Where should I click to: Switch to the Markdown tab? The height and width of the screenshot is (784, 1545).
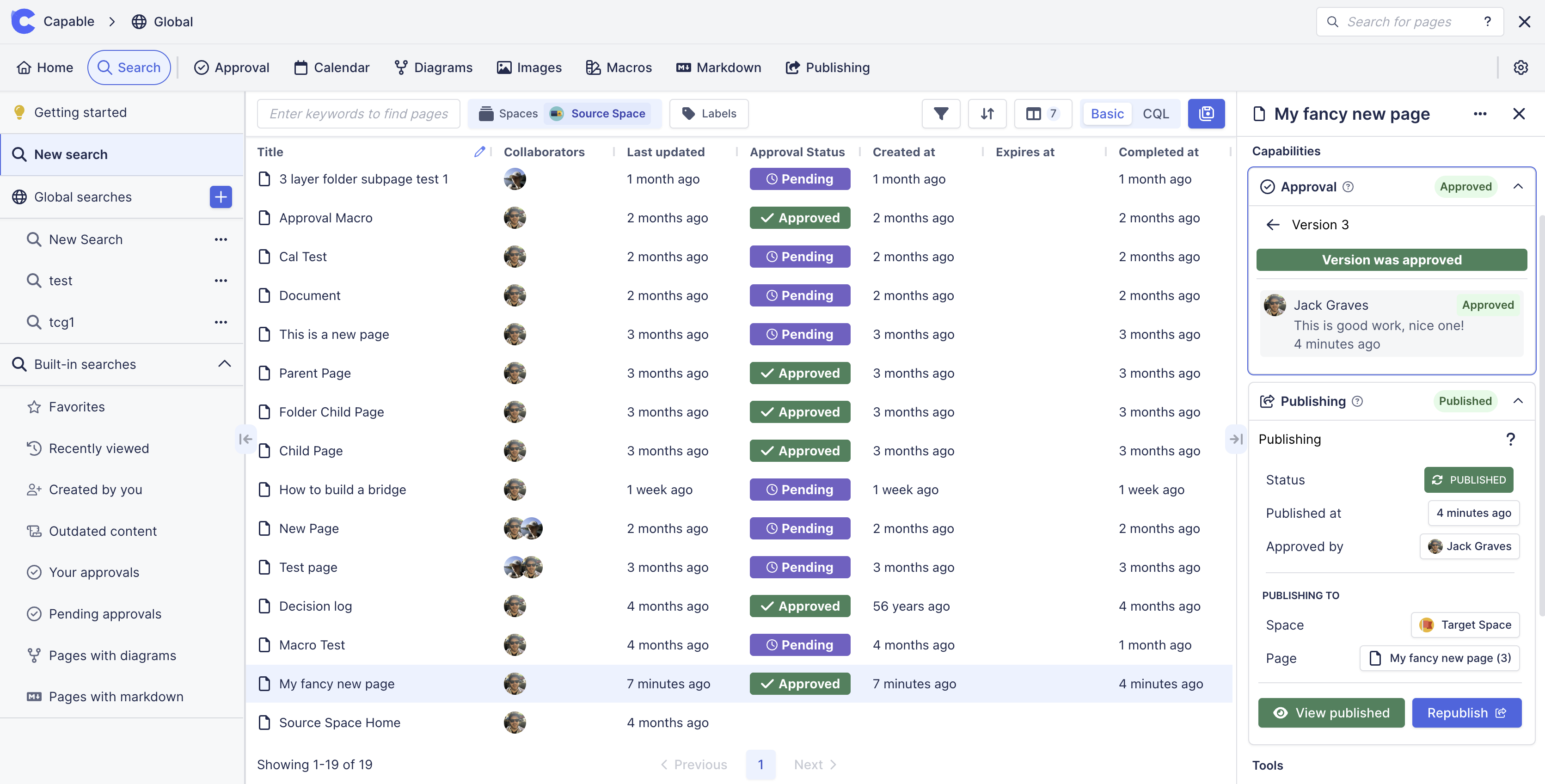[x=718, y=67]
